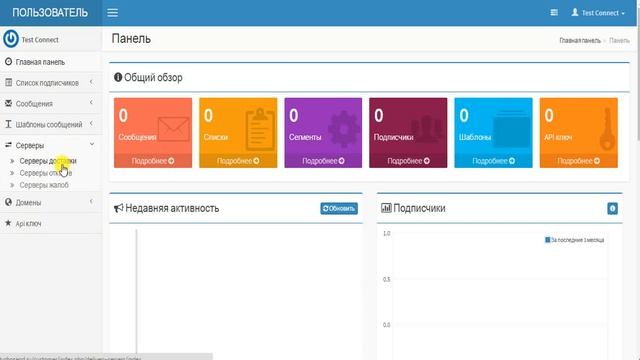Expand Домены sidebar menu
This screenshot has width=640, height=360.
[51, 202]
